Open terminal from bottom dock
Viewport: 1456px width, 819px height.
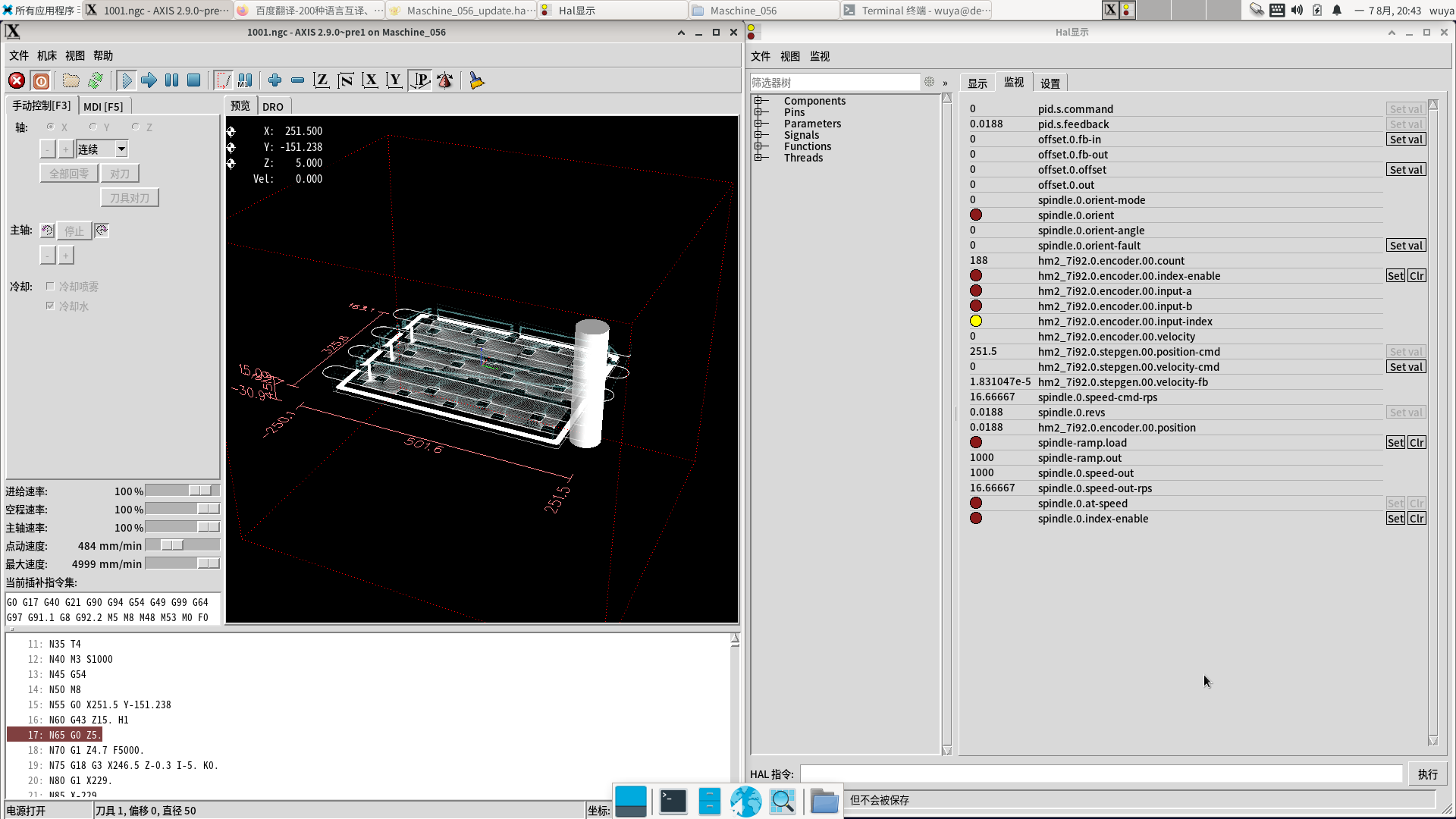pyautogui.click(x=673, y=802)
